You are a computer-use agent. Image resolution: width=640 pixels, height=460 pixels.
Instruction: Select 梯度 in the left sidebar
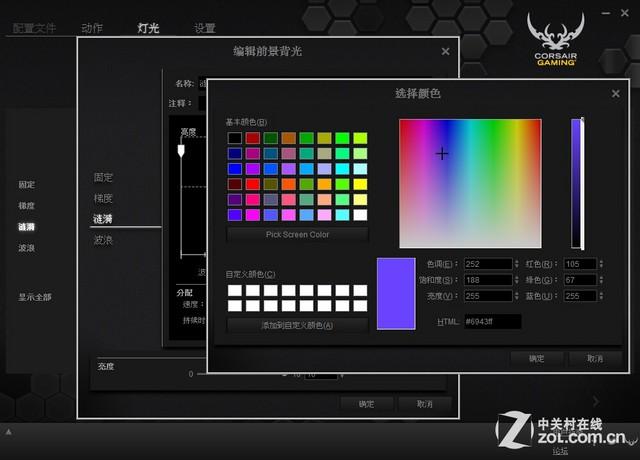coord(27,205)
